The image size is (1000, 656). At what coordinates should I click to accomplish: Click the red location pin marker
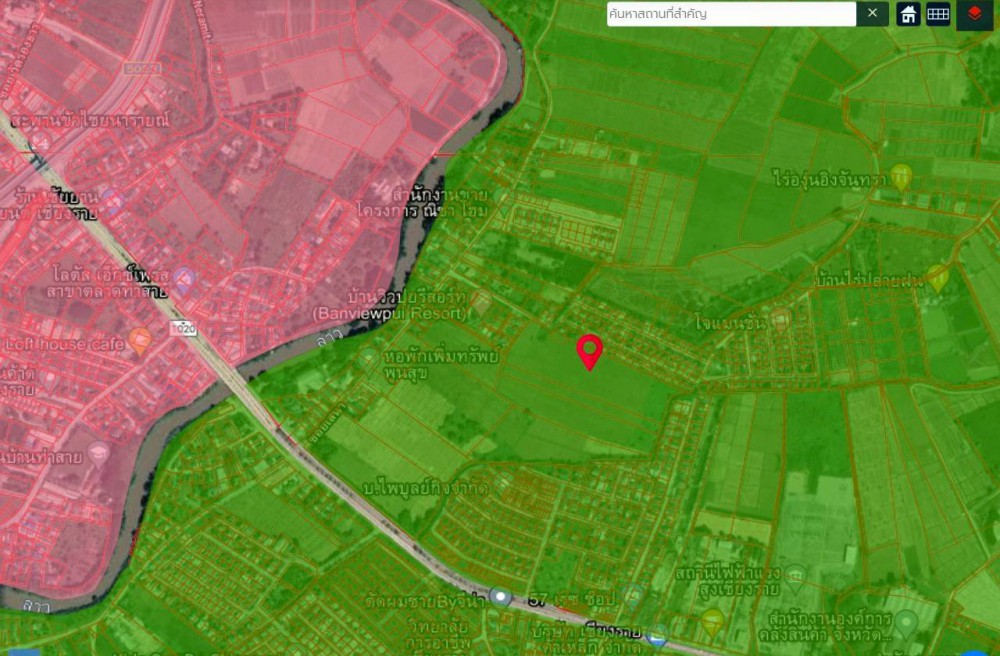(590, 352)
